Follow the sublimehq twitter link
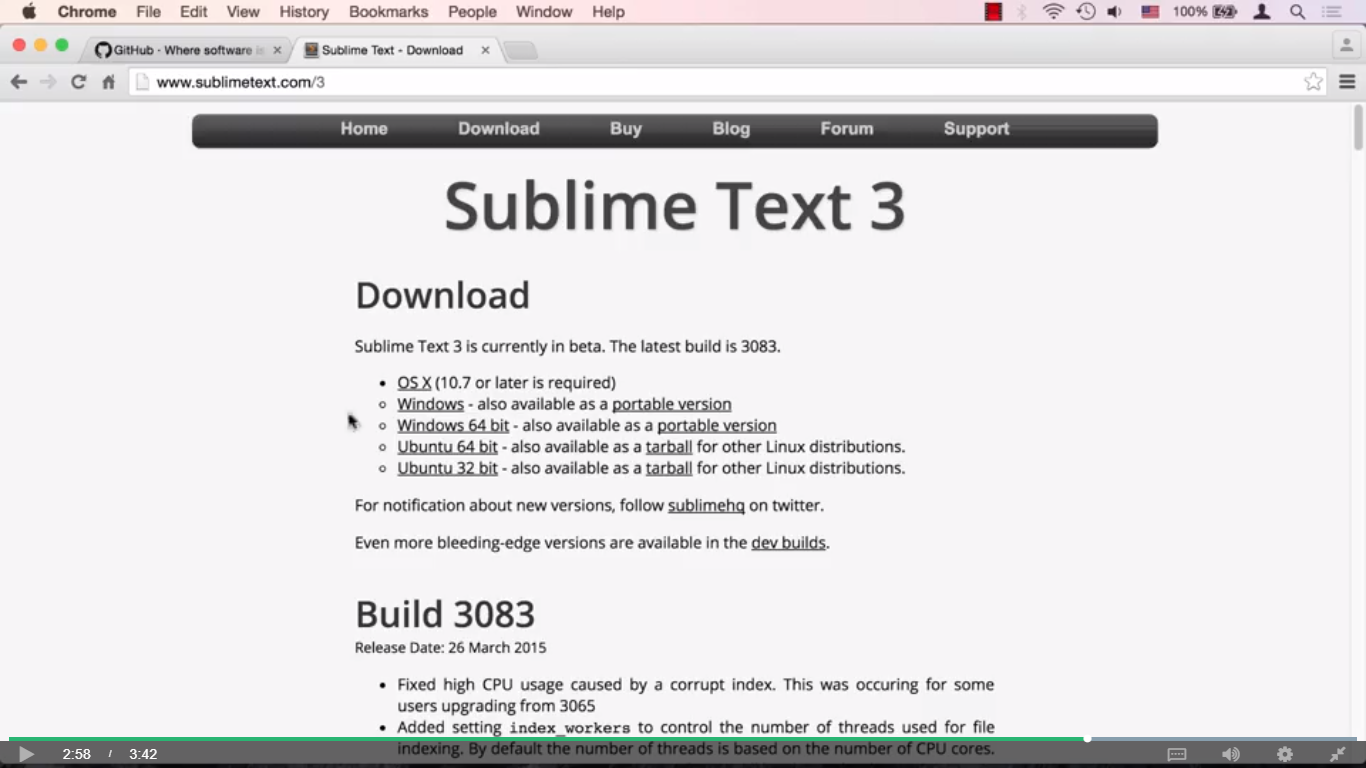The width and height of the screenshot is (1366, 768). 706,506
